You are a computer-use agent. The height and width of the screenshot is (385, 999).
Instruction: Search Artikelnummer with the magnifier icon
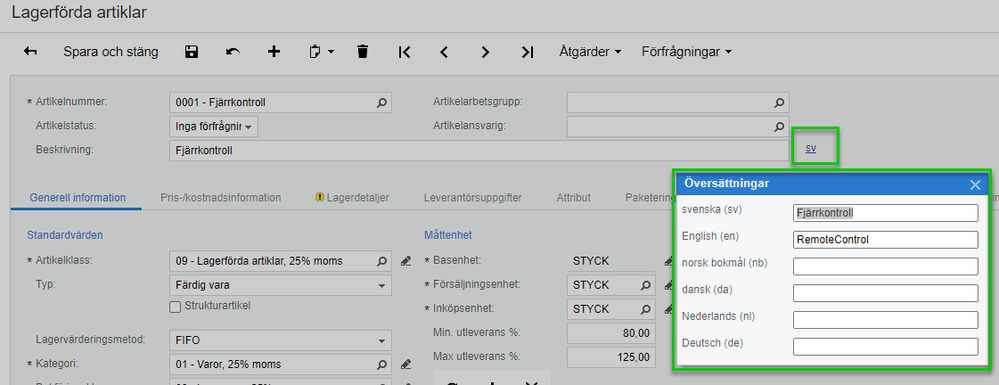(x=382, y=102)
